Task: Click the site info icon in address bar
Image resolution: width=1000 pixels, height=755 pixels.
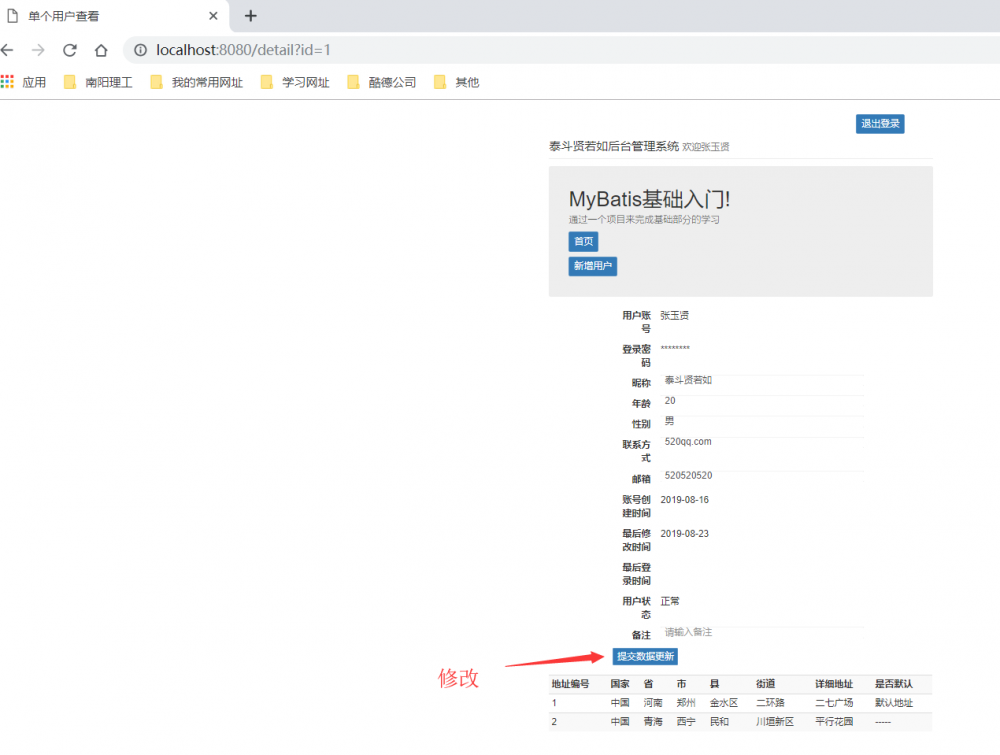Action: 139,50
